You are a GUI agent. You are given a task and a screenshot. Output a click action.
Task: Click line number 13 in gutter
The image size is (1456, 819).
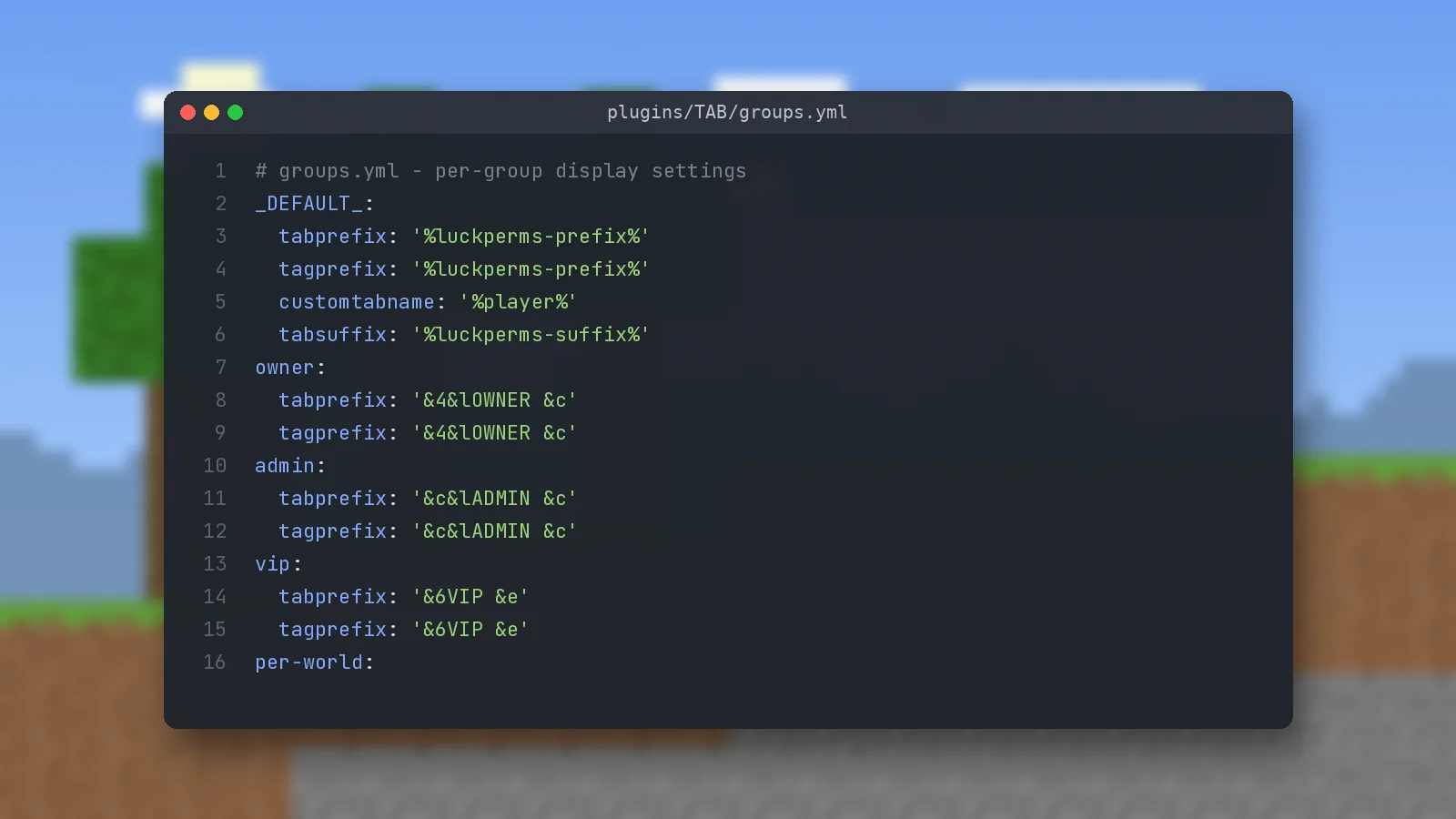point(215,564)
